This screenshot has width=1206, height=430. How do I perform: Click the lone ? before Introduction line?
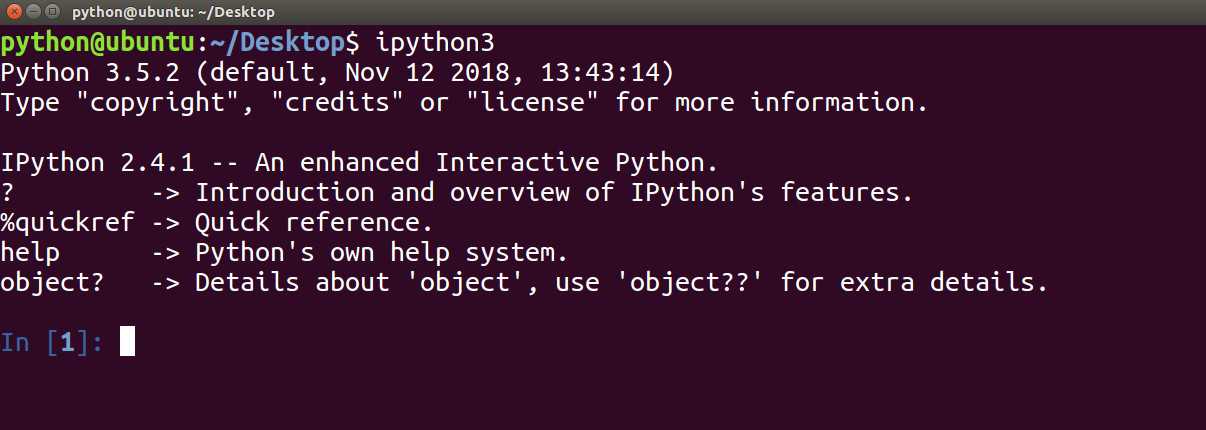tap(8, 192)
